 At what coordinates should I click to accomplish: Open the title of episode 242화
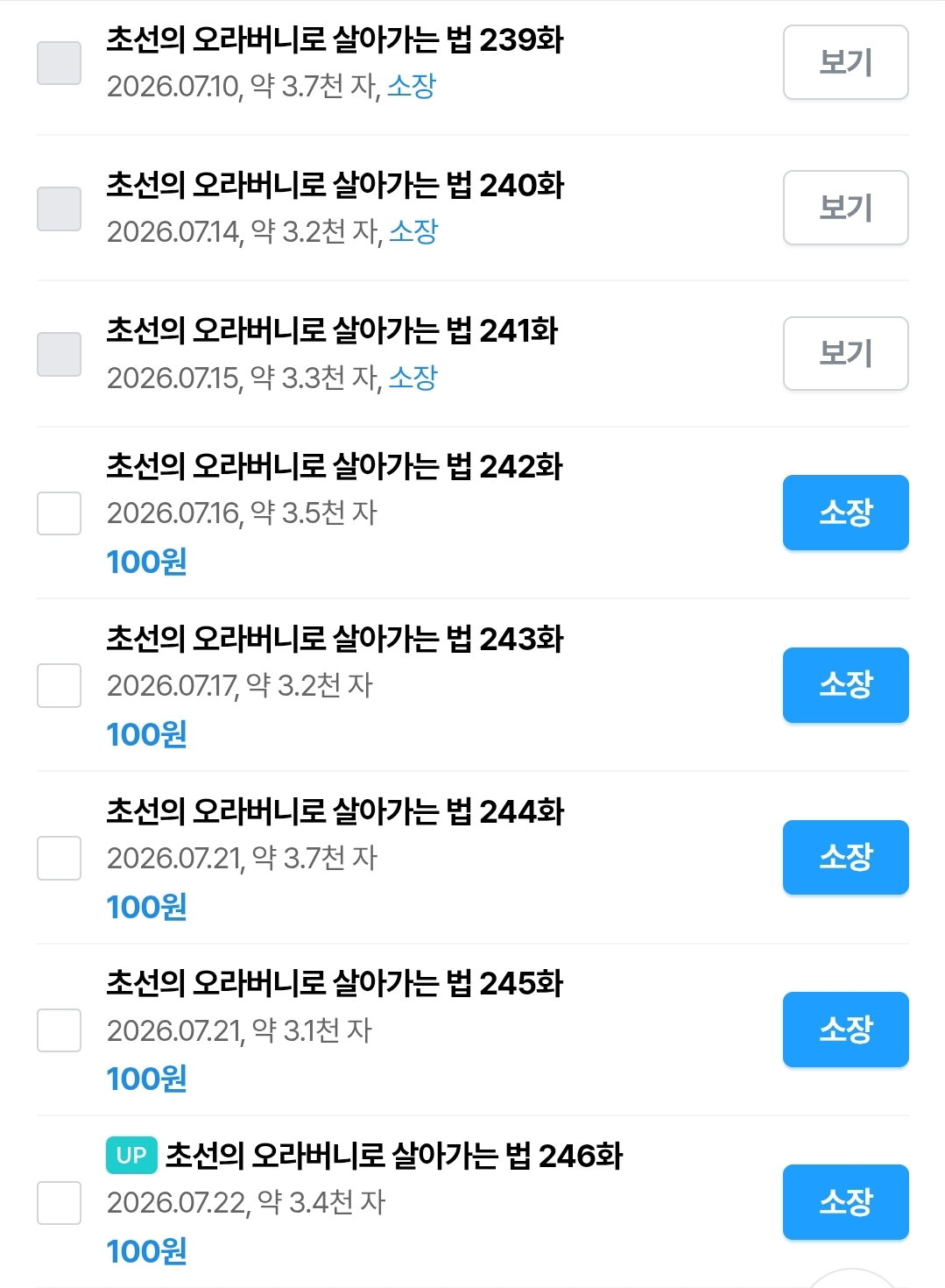335,466
